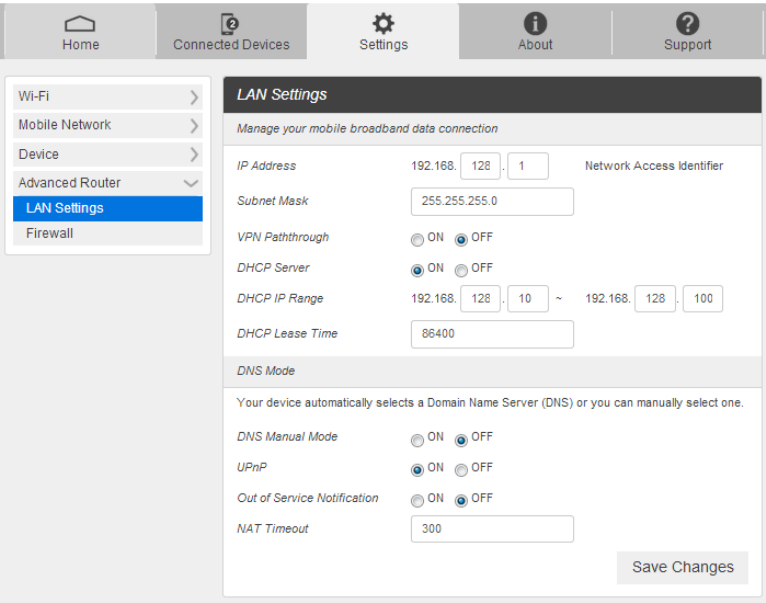The width and height of the screenshot is (766, 603).
Task: Click the Support question mark icon
Action: [x=687, y=24]
